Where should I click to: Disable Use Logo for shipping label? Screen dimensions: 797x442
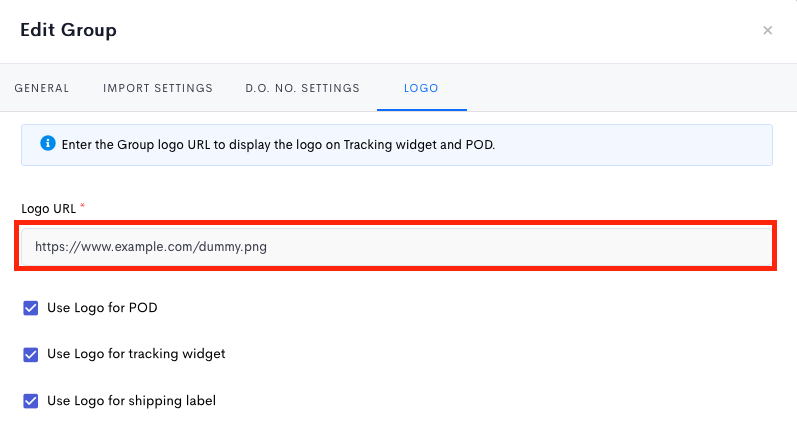point(30,401)
